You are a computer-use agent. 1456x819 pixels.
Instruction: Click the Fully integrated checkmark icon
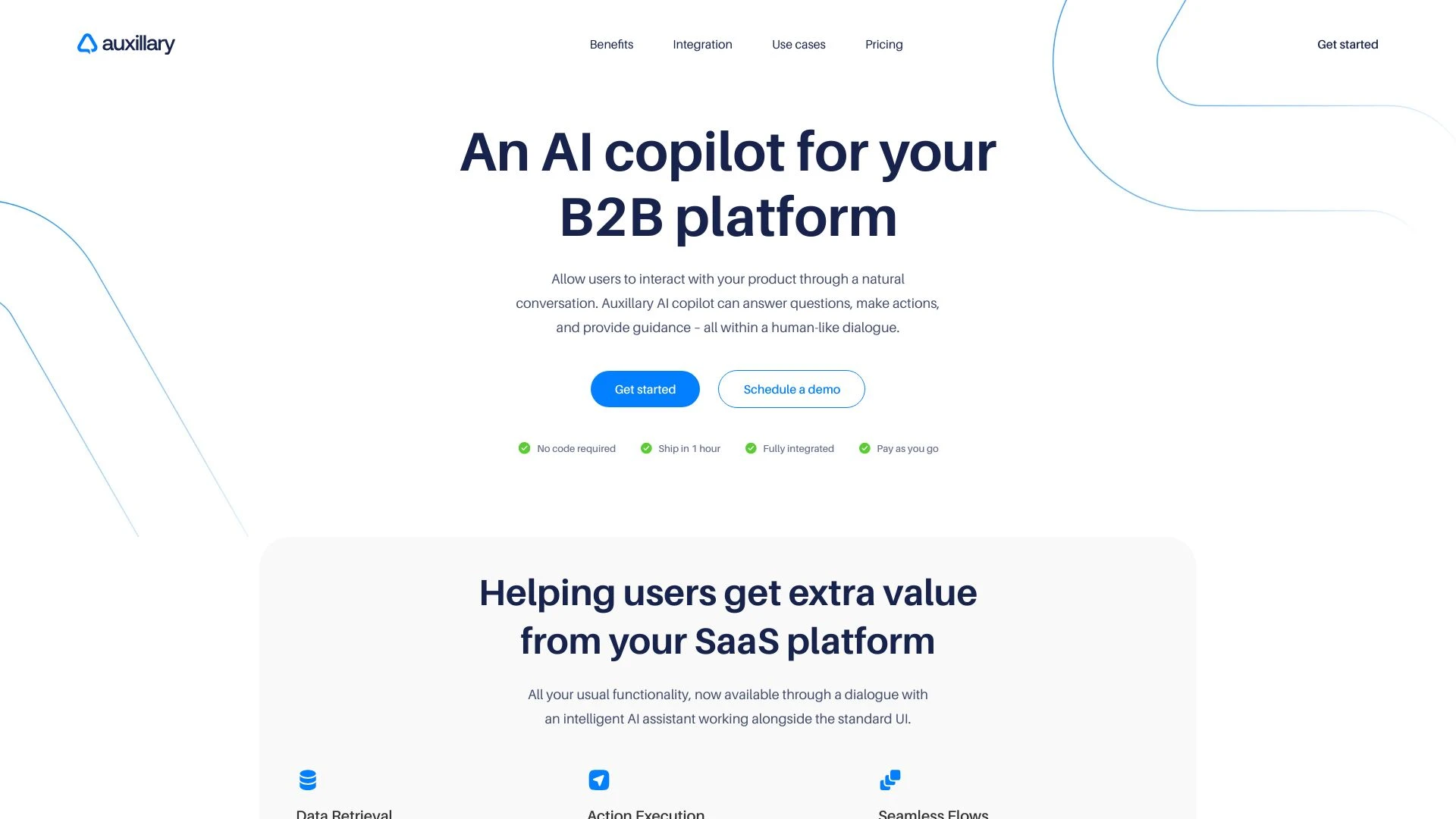[x=751, y=448]
